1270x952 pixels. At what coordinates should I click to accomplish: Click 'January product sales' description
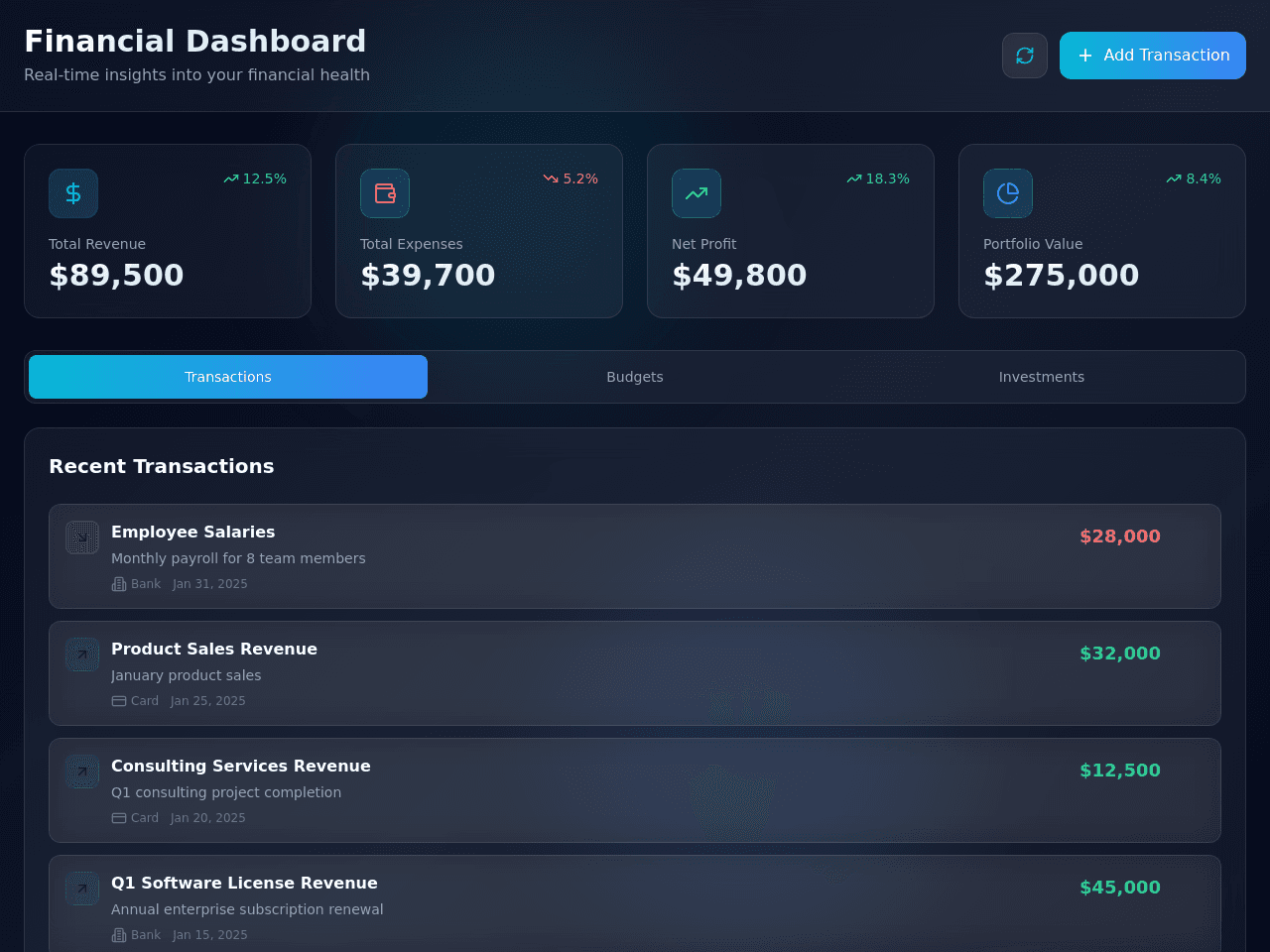pyautogui.click(x=187, y=675)
